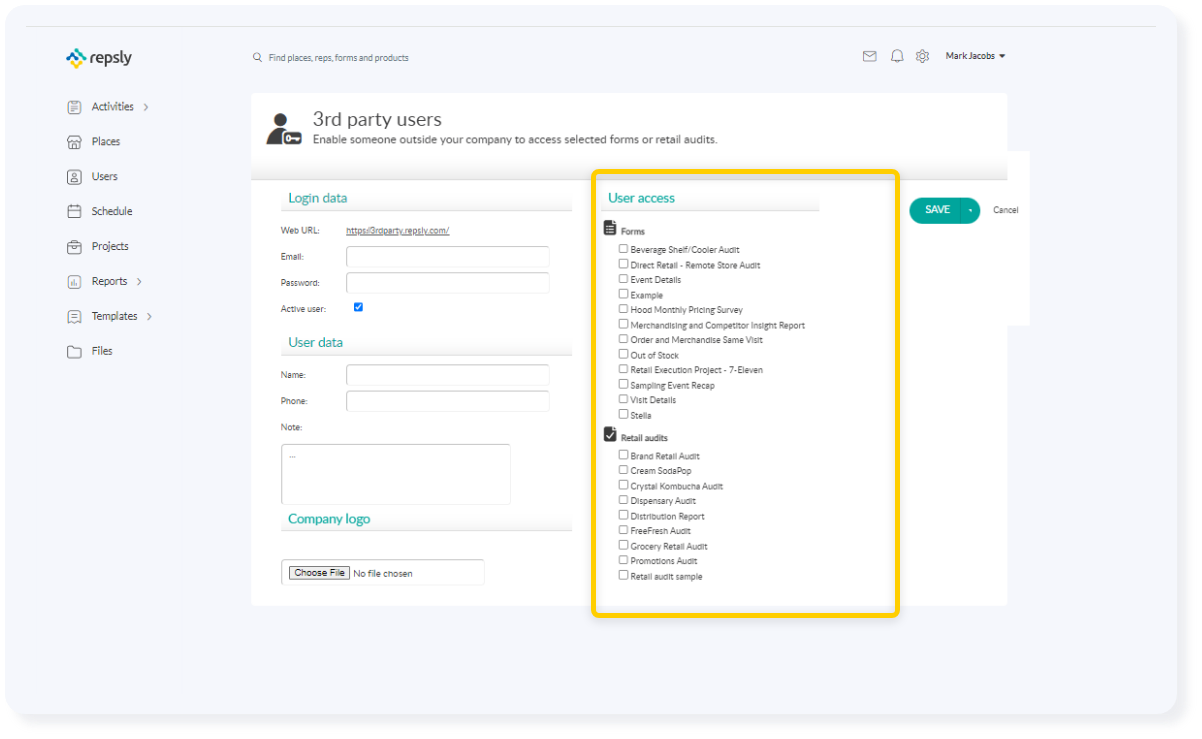Click the Projects briefcase icon
The image size is (1202, 739).
tap(74, 247)
